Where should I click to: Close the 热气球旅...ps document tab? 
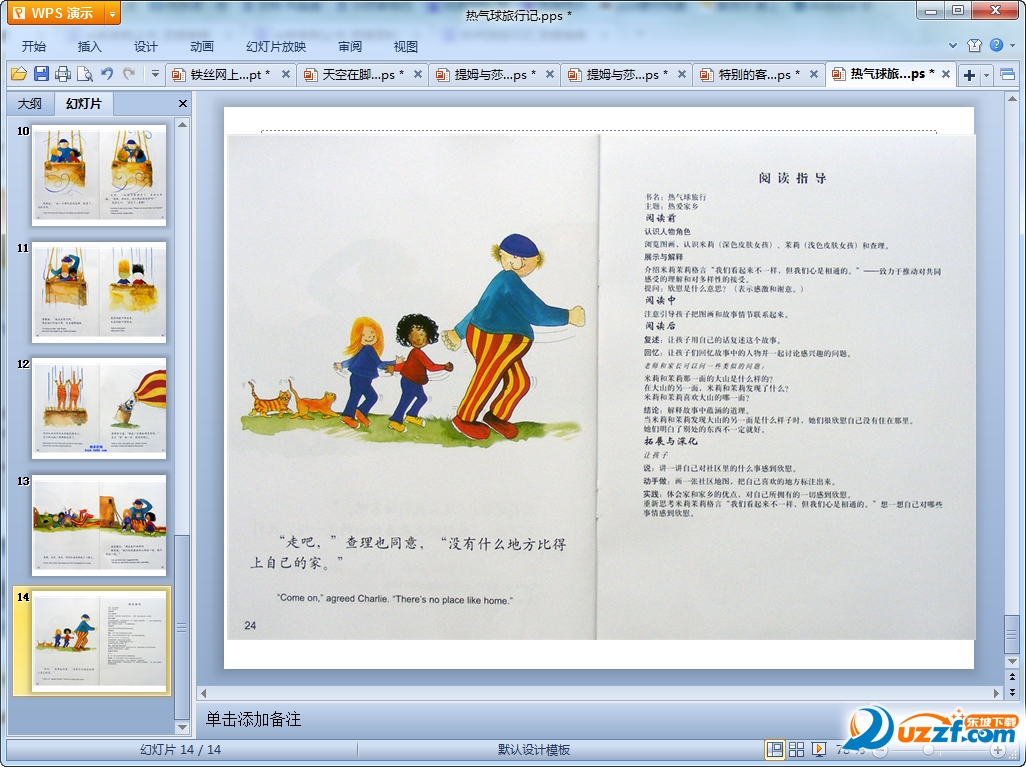(946, 75)
